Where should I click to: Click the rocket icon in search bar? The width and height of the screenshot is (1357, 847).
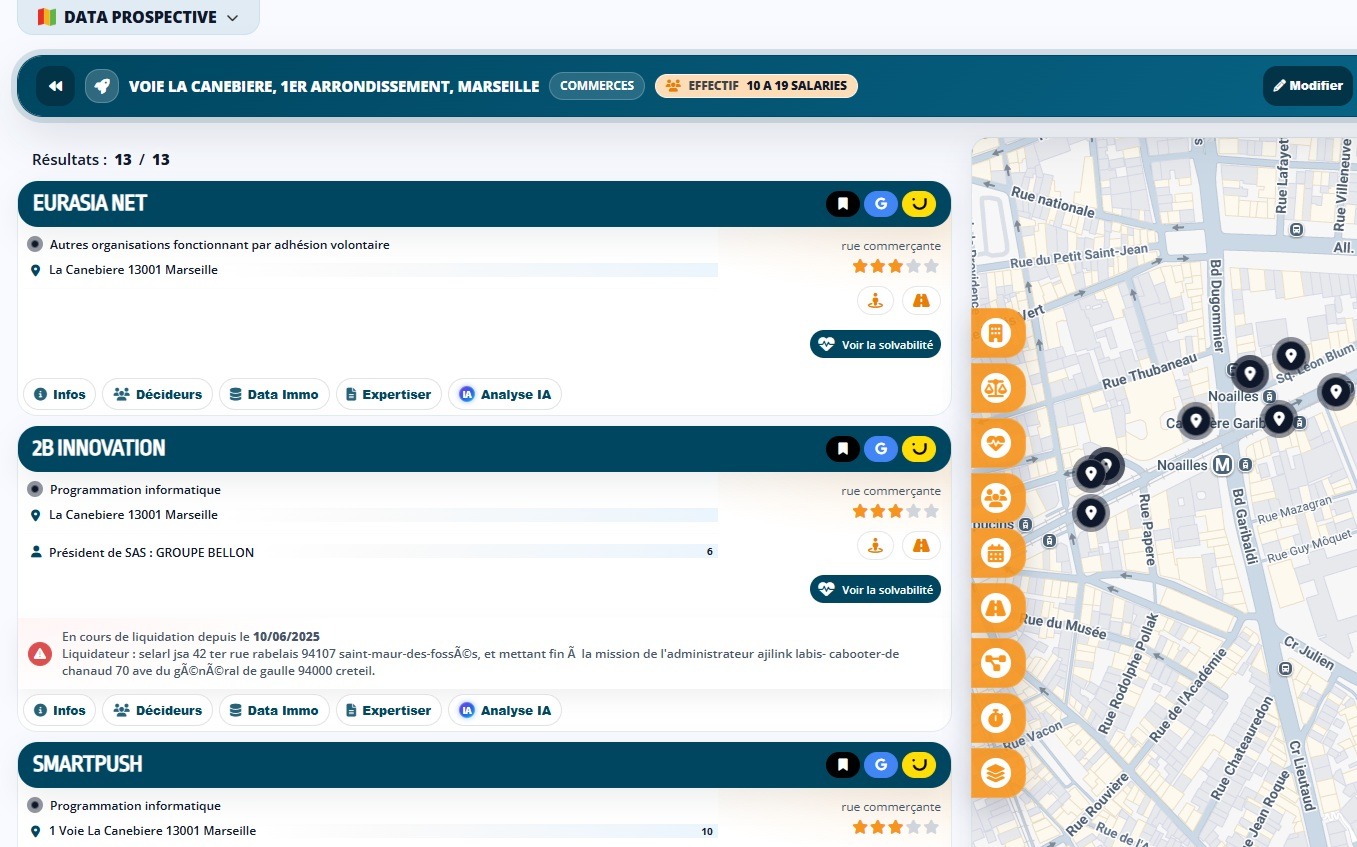point(102,86)
